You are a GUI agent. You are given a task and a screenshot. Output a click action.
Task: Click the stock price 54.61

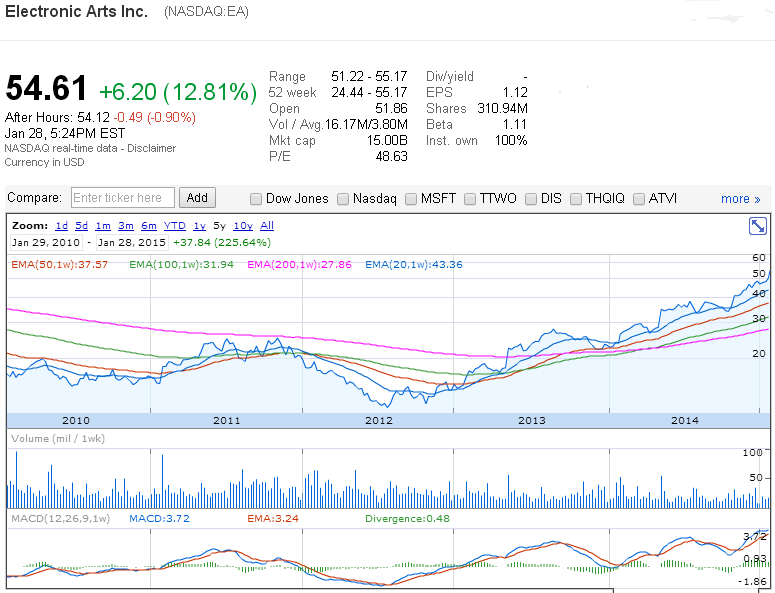click(x=46, y=88)
